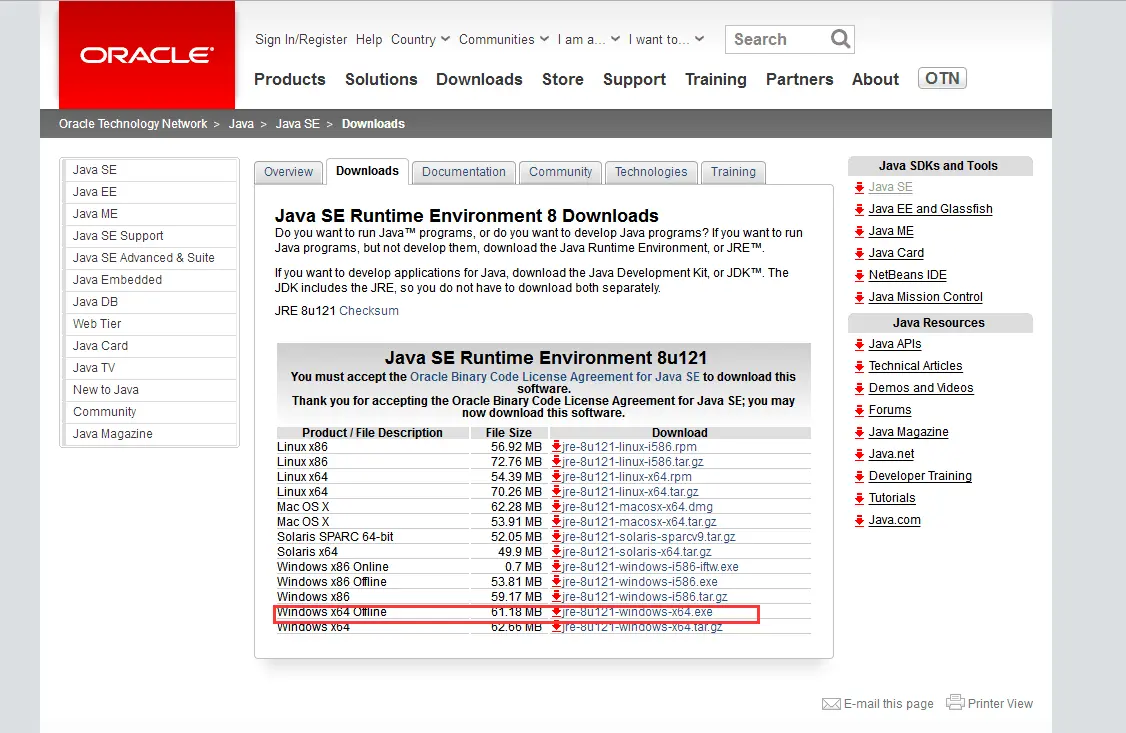1126x733 pixels.
Task: Click the red download arrow beside jre-8u121-linux-i586.rpm
Action: 556,447
